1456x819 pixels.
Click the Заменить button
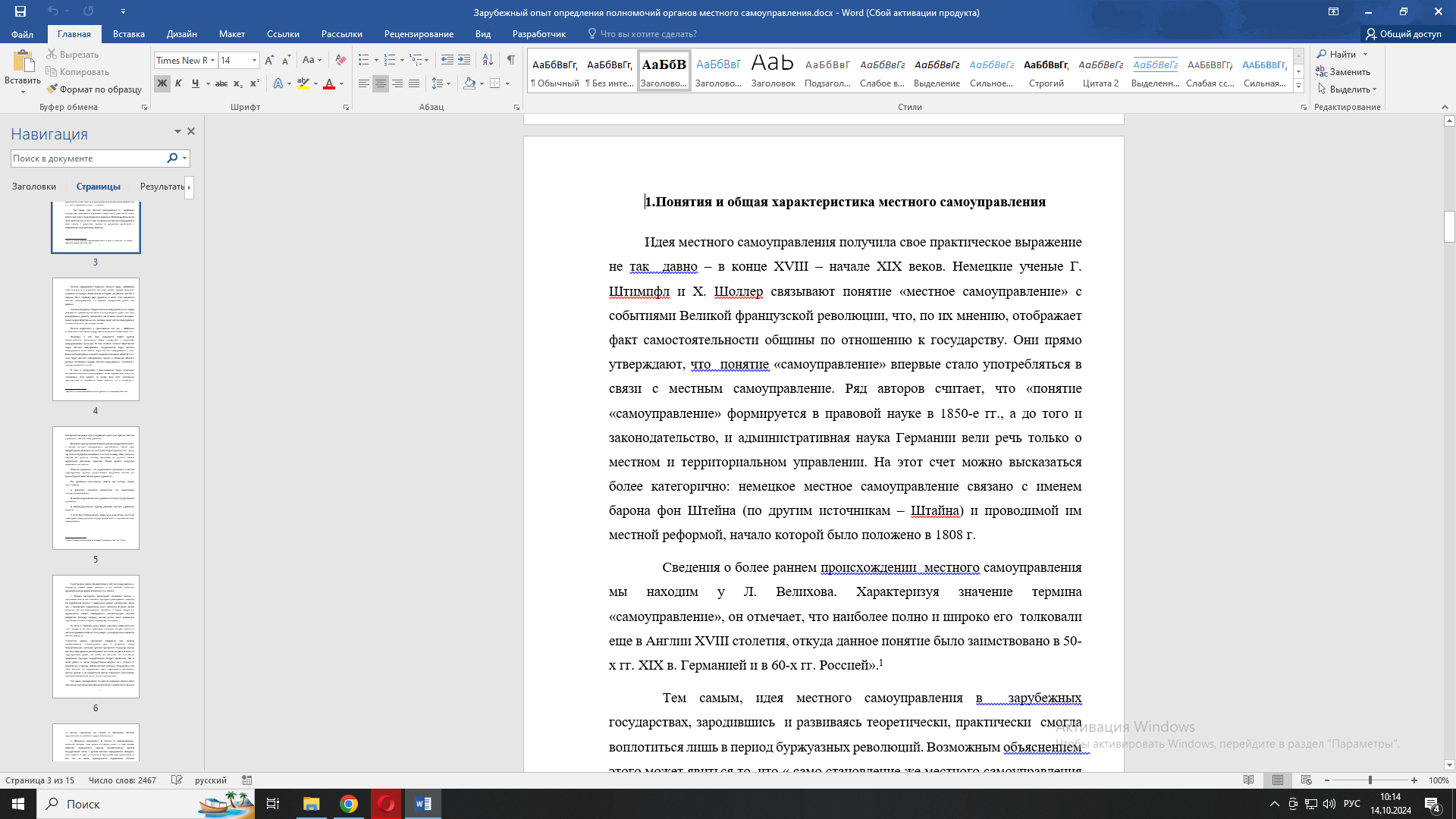1343,72
